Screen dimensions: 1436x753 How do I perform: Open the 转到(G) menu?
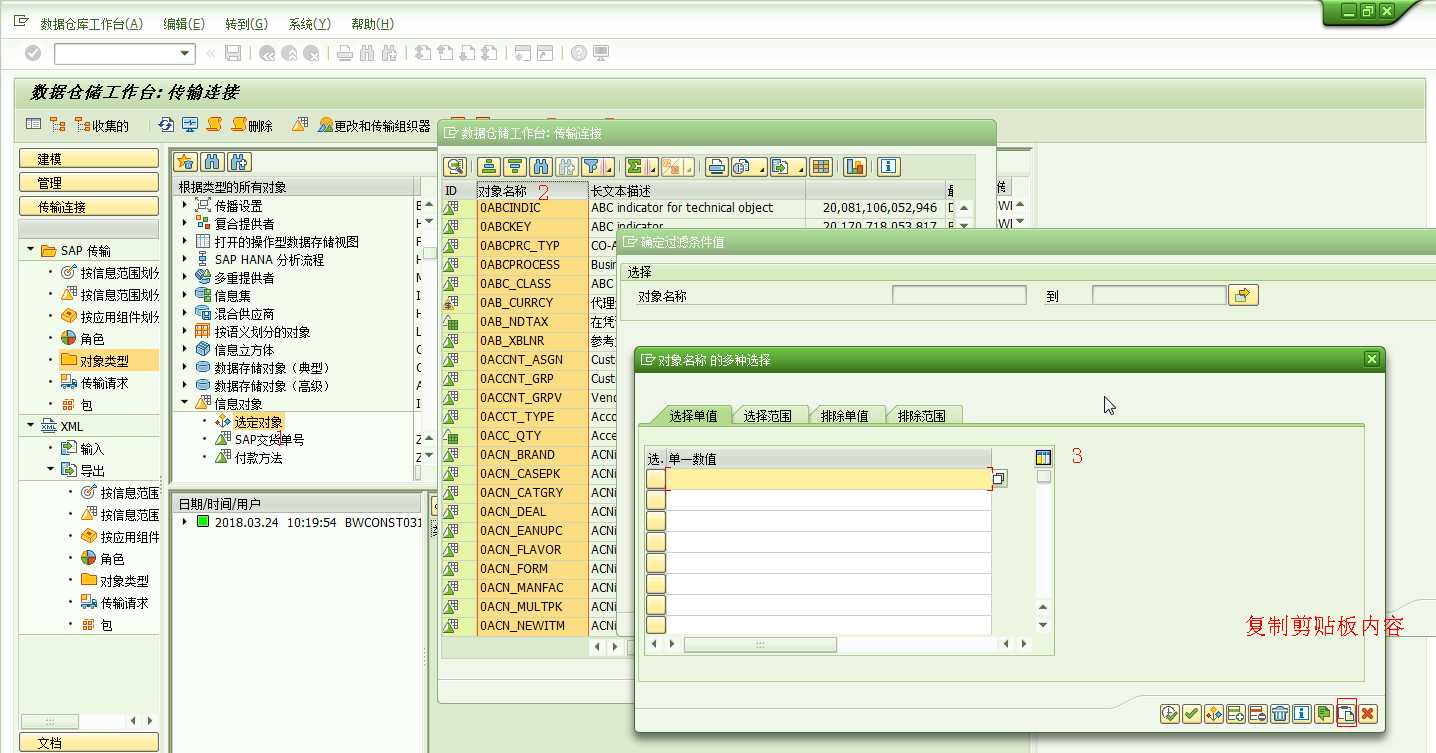pyautogui.click(x=246, y=24)
